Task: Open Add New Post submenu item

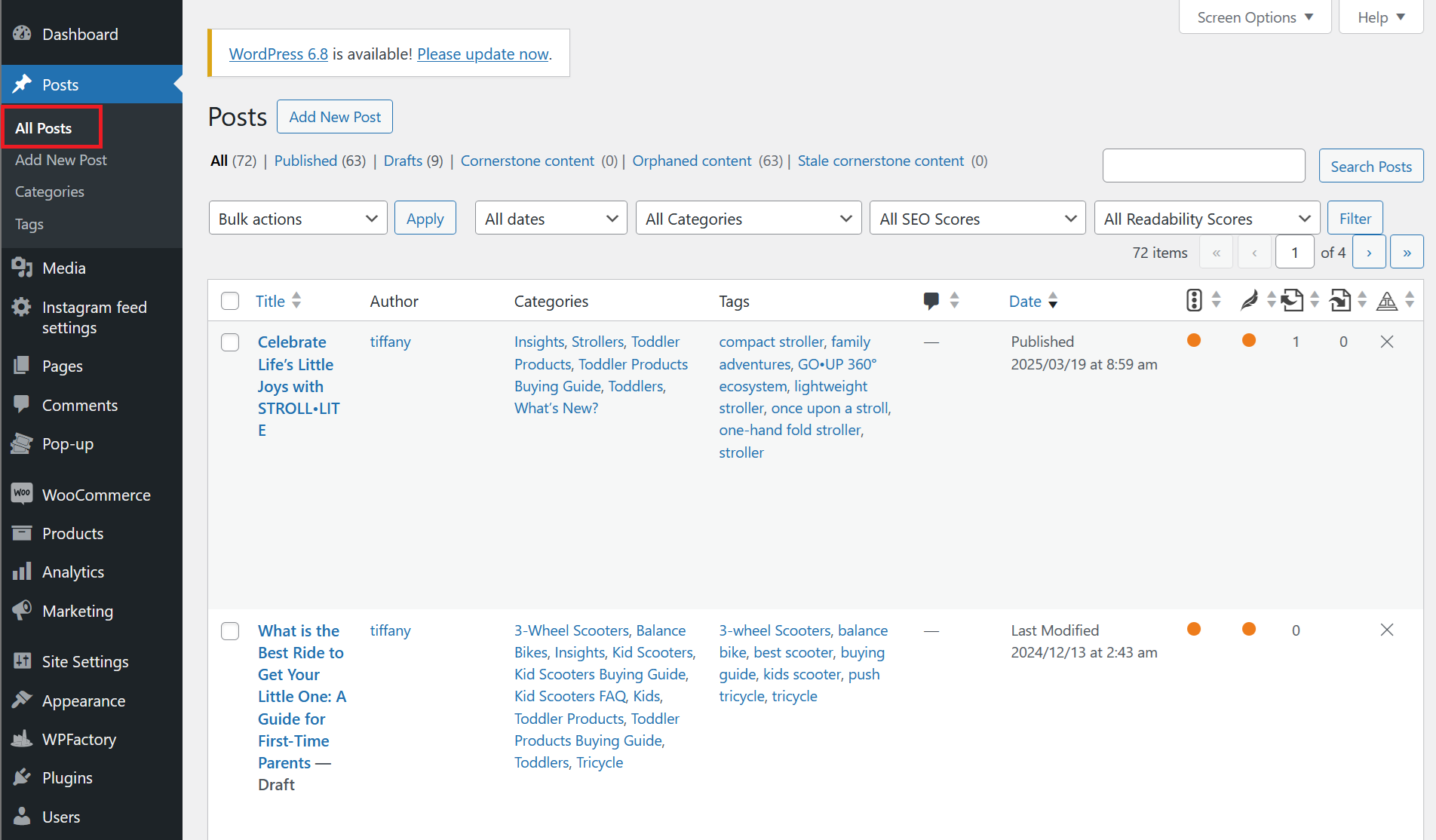Action: click(61, 160)
